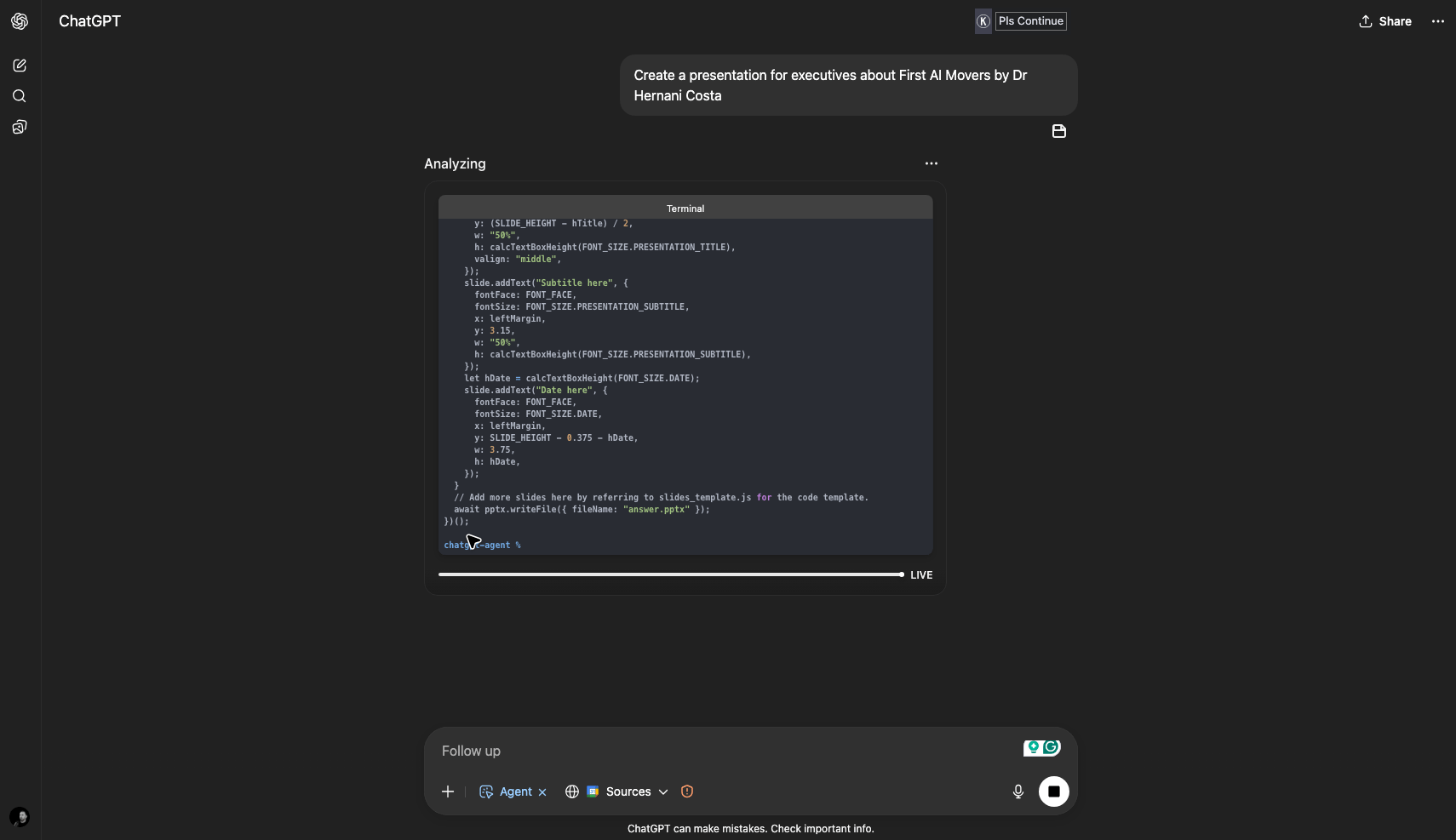Viewport: 1456px width, 840px height.
Task: Click the save icon under the user message
Action: (1059, 131)
